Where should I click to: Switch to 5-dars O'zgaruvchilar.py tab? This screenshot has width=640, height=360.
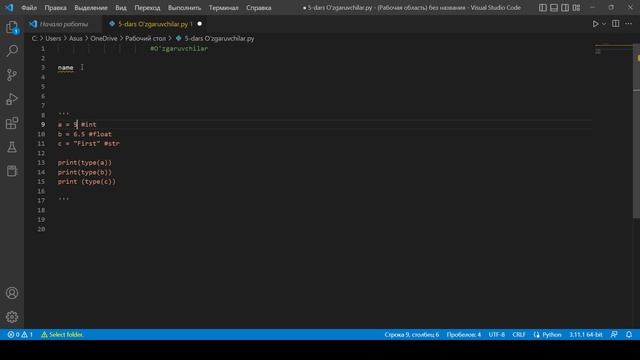pyautogui.click(x=155, y=24)
